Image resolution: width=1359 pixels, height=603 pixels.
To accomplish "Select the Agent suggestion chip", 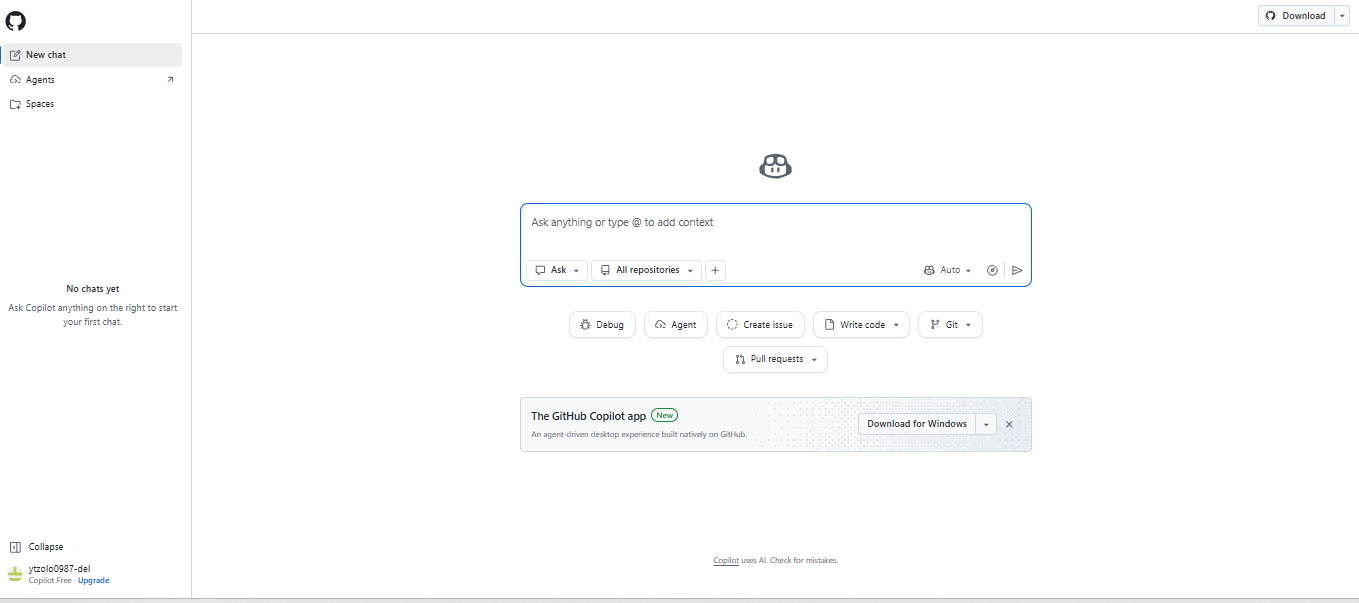I will coord(676,325).
